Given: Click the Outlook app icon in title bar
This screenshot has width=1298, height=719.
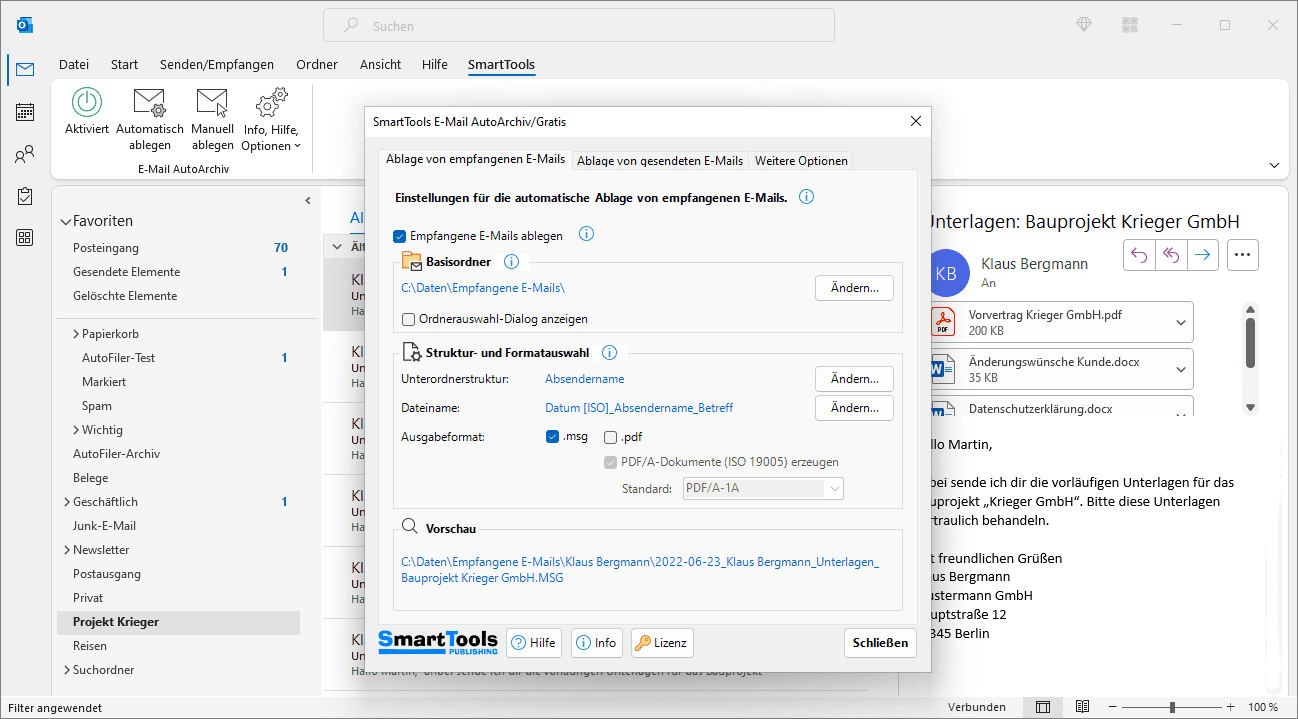Looking at the screenshot, I should click(25, 25).
